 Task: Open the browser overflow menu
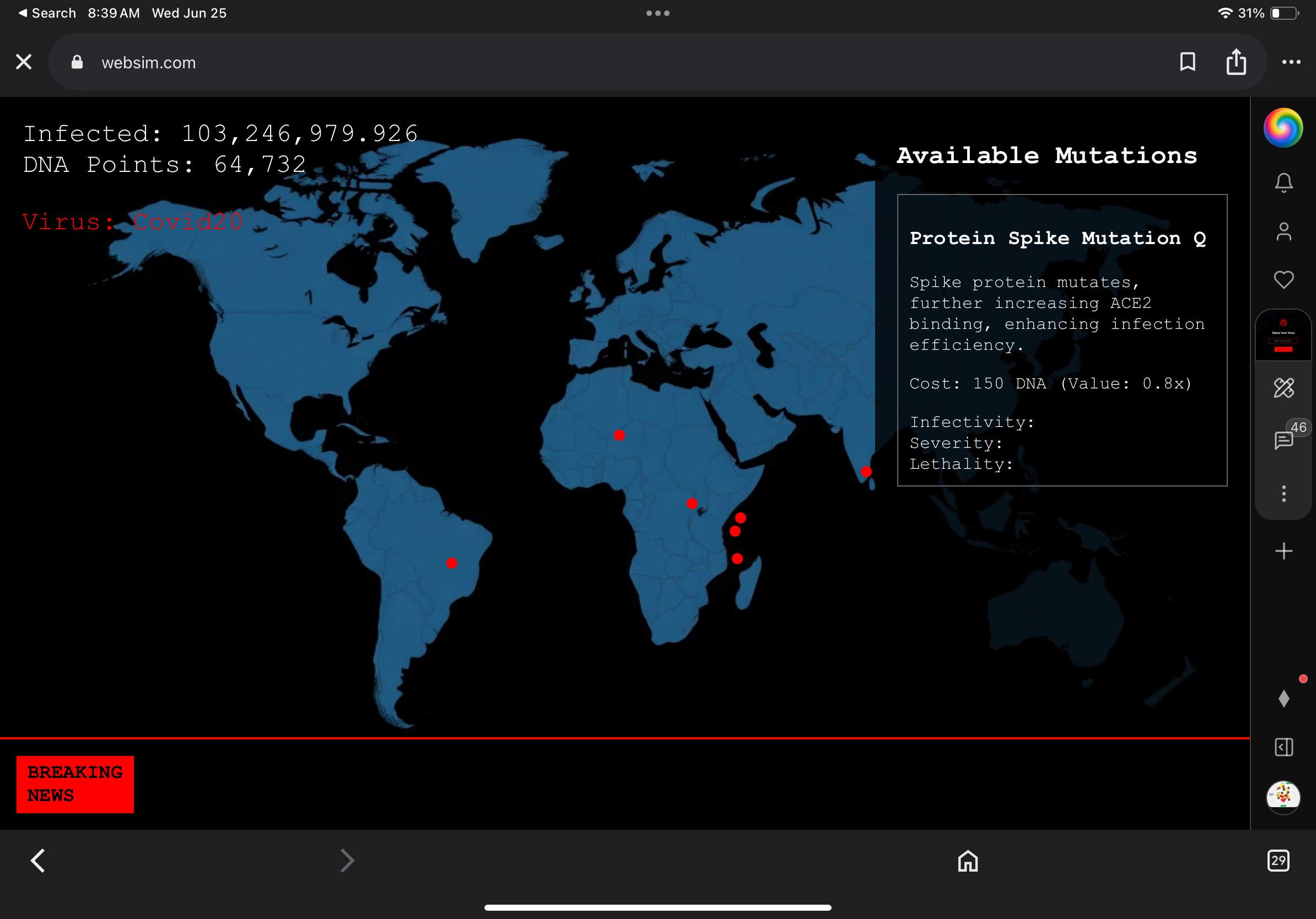tap(1291, 62)
